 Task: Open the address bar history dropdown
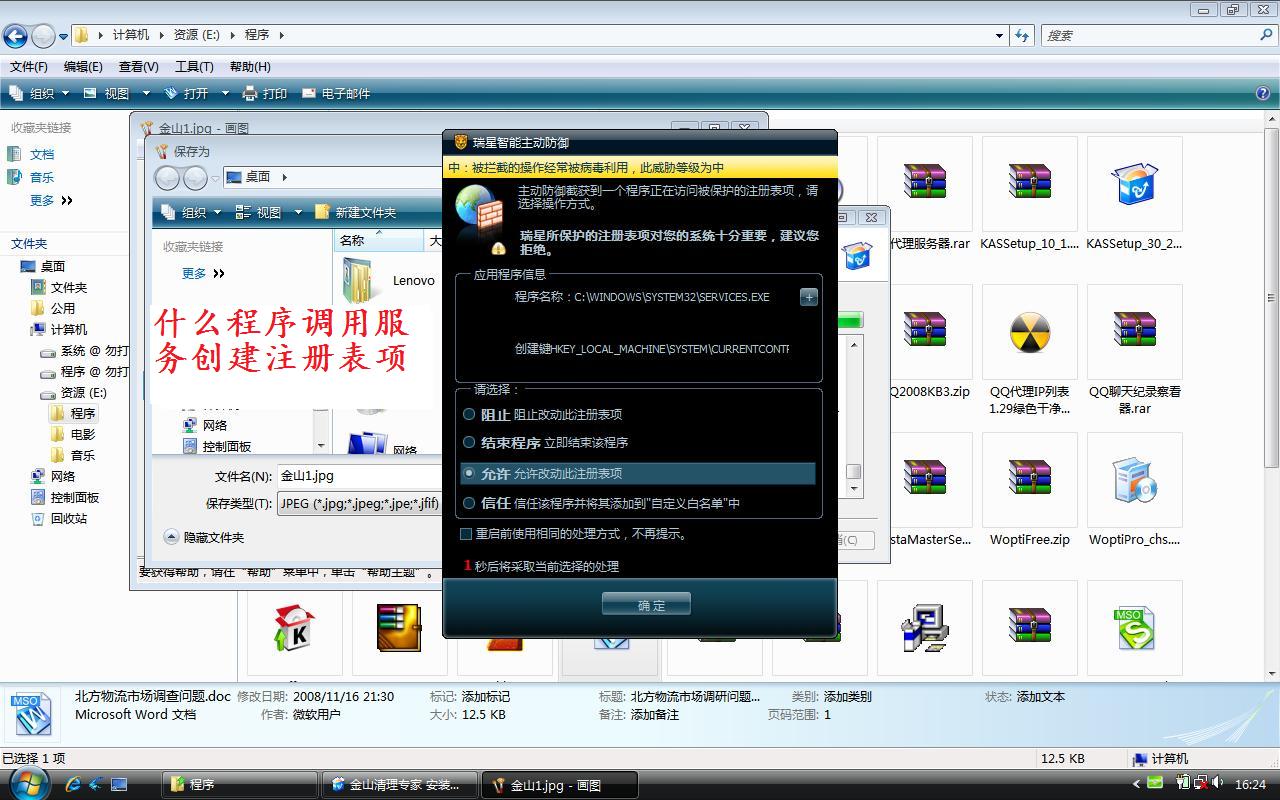(999, 36)
